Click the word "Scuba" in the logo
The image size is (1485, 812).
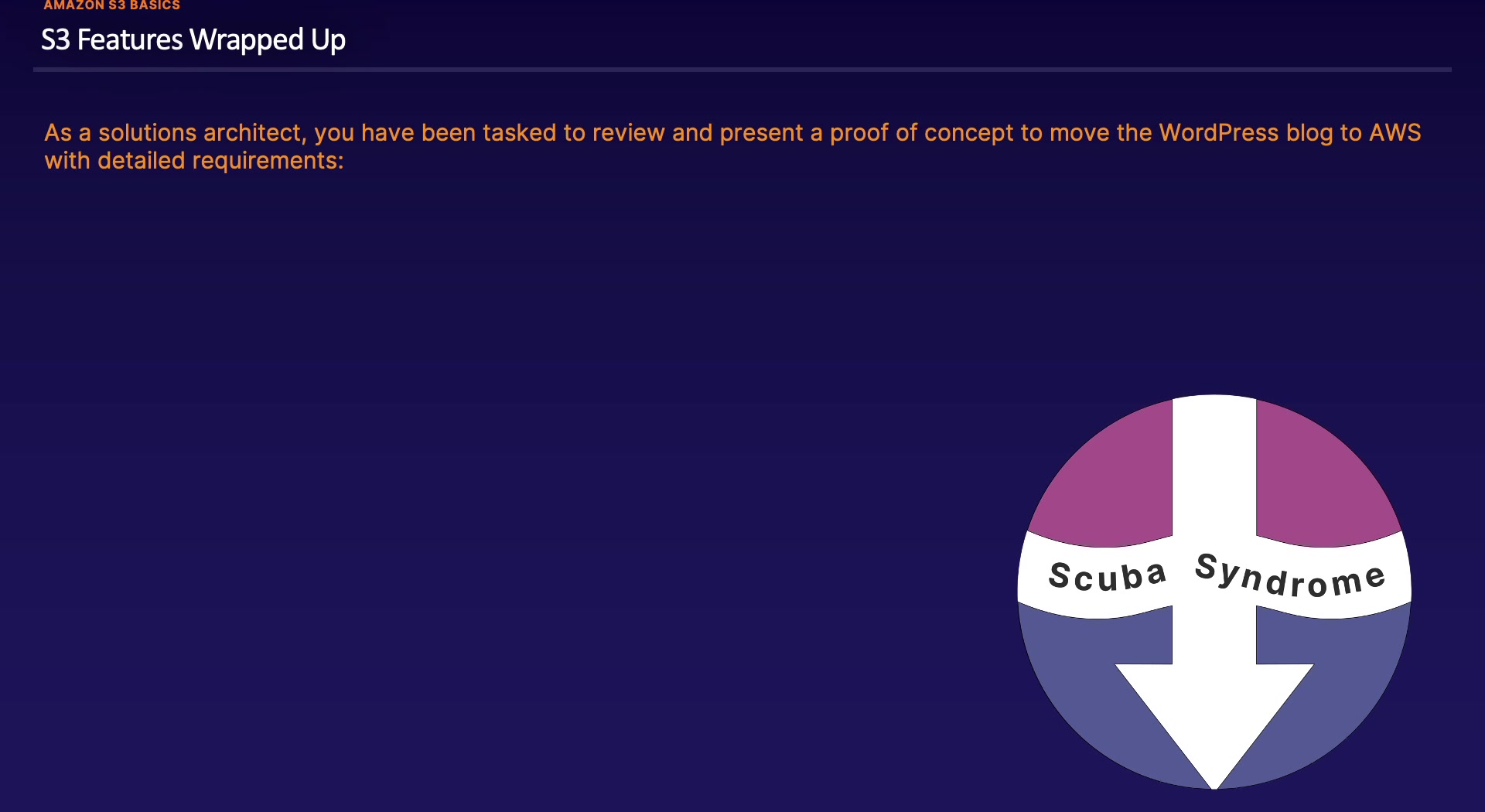click(1107, 577)
